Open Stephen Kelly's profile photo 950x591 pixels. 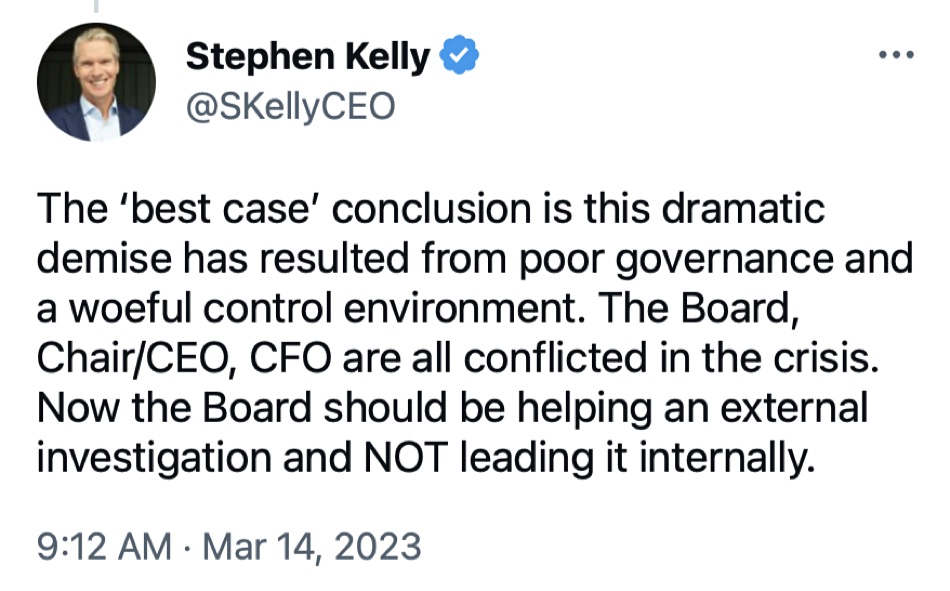click(96, 82)
